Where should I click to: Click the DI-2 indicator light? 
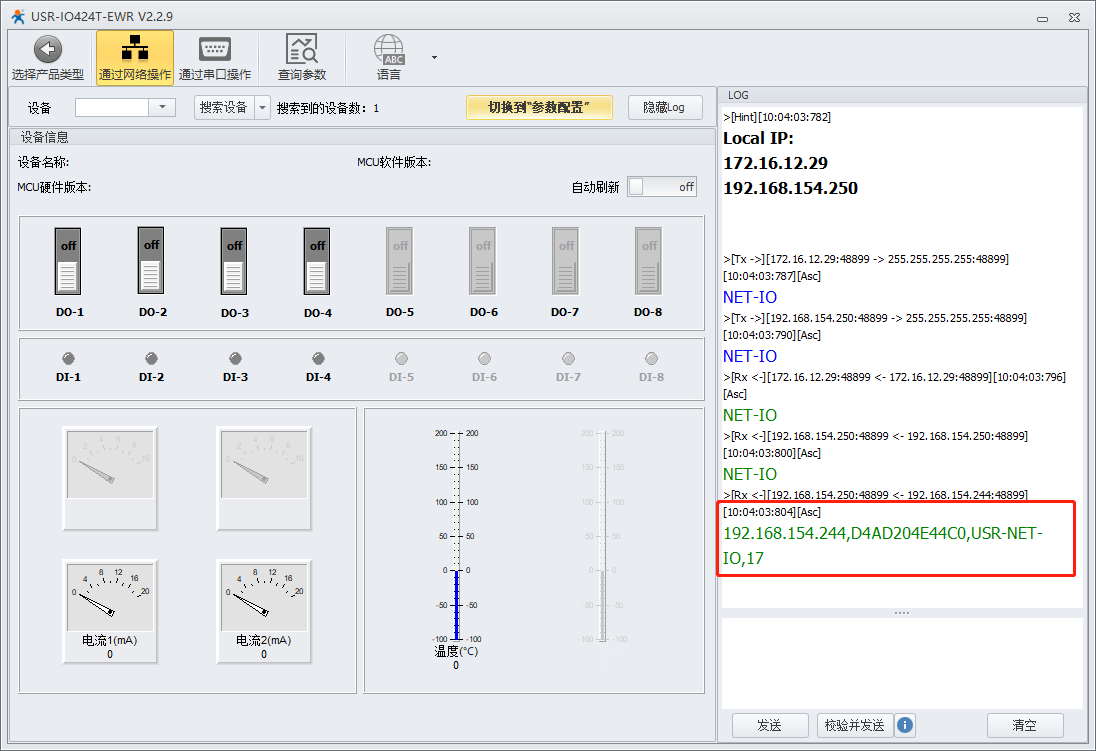(x=152, y=359)
